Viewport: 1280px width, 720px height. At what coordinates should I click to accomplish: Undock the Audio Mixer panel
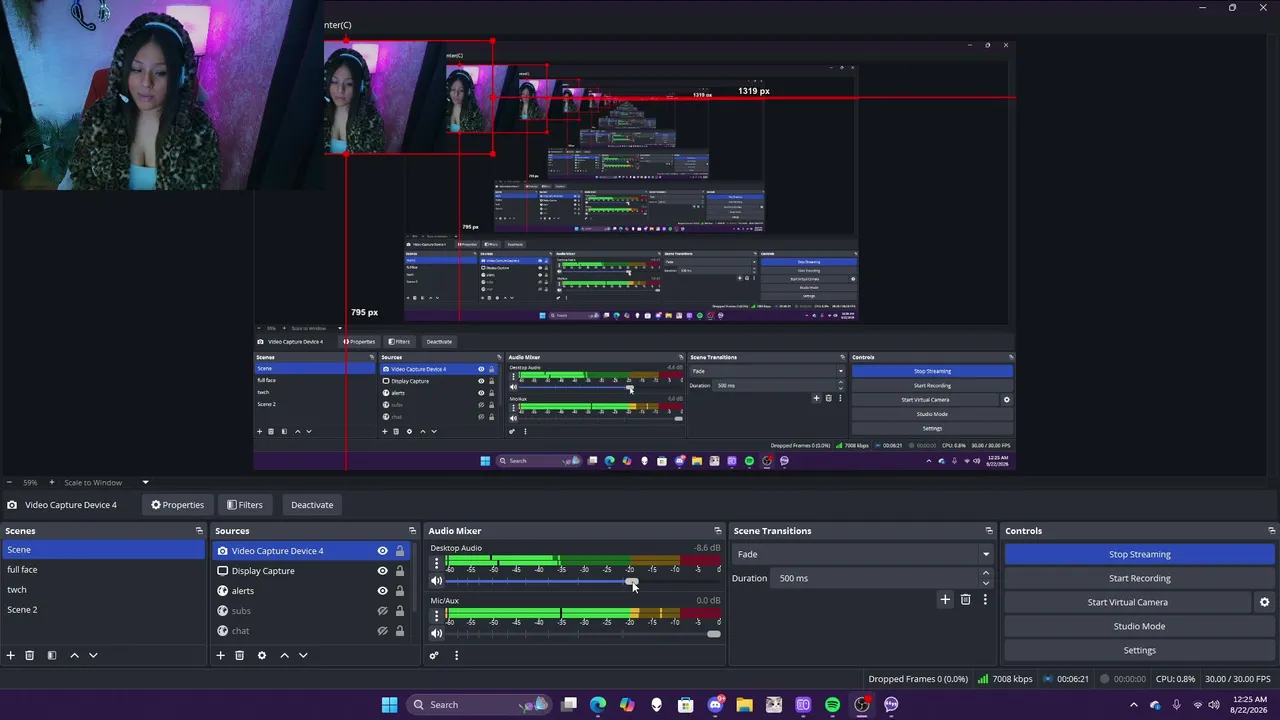[717, 531]
